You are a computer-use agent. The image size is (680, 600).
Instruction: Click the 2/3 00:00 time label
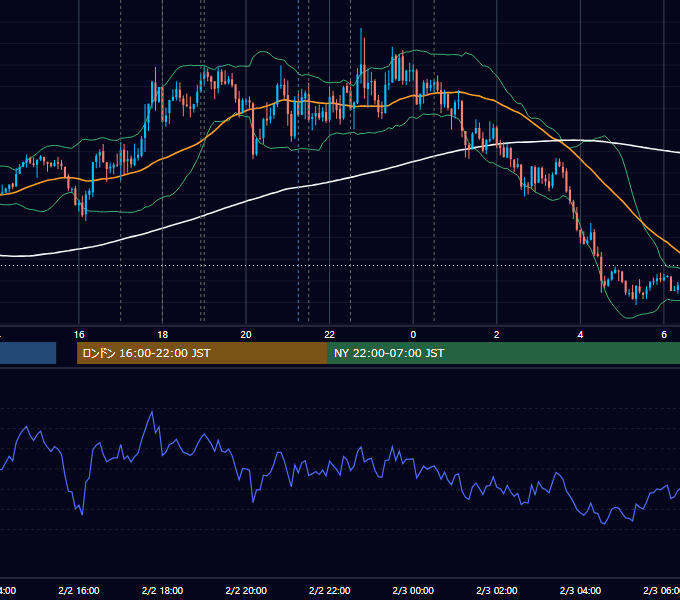[x=413, y=590]
